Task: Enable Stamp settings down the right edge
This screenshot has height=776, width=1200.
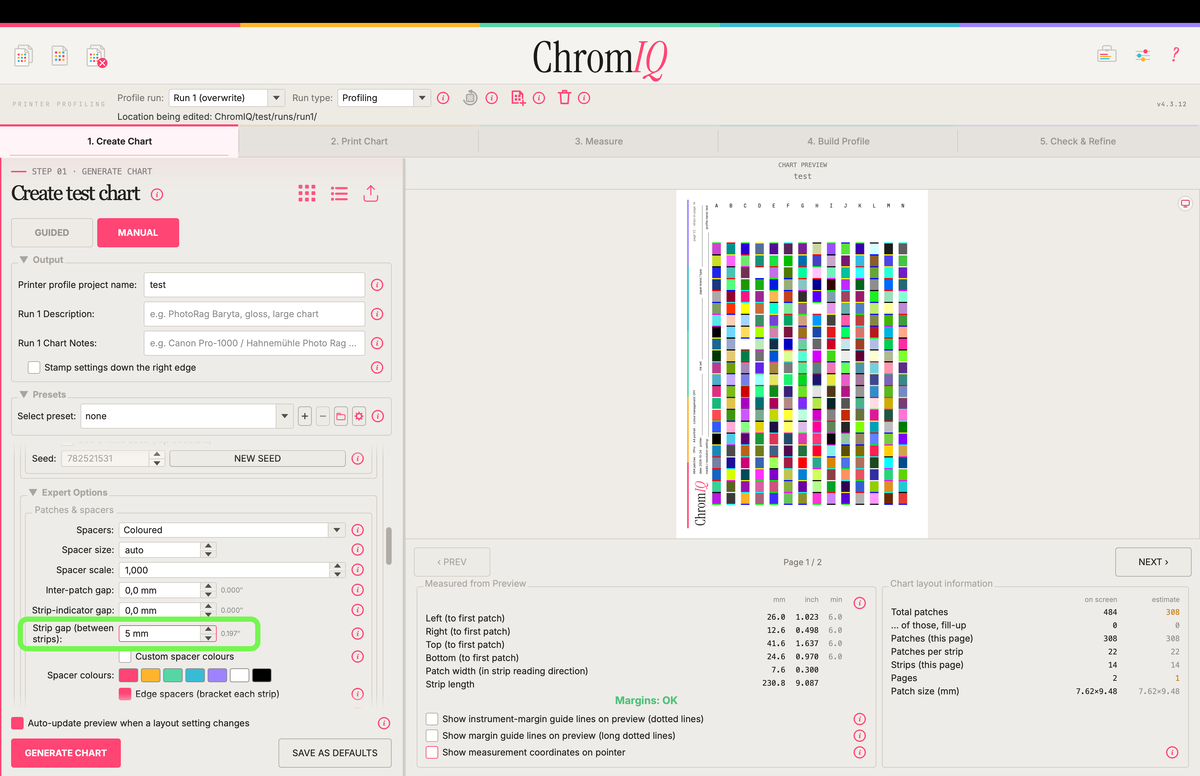Action: point(35,368)
